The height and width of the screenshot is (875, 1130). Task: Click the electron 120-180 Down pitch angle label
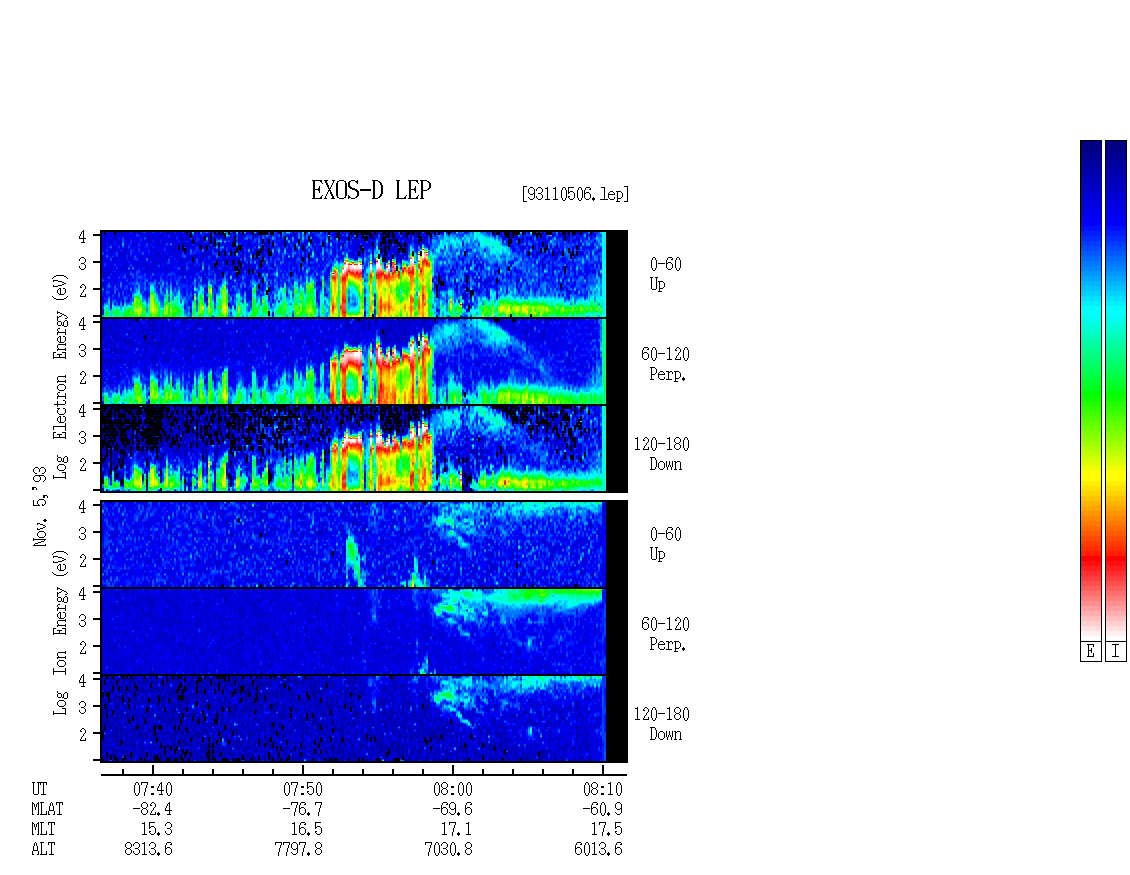coord(662,454)
